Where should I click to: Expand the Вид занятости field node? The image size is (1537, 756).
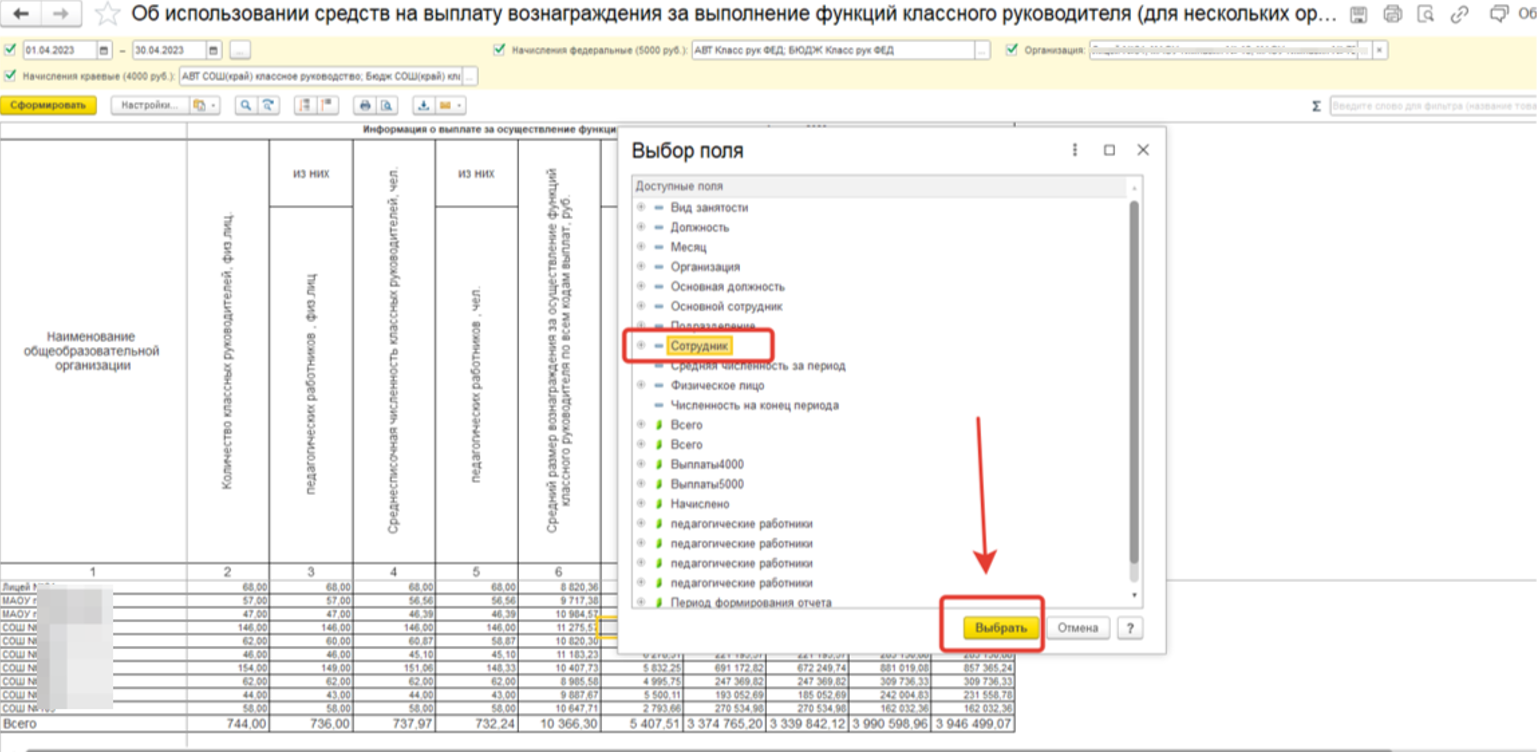point(641,208)
